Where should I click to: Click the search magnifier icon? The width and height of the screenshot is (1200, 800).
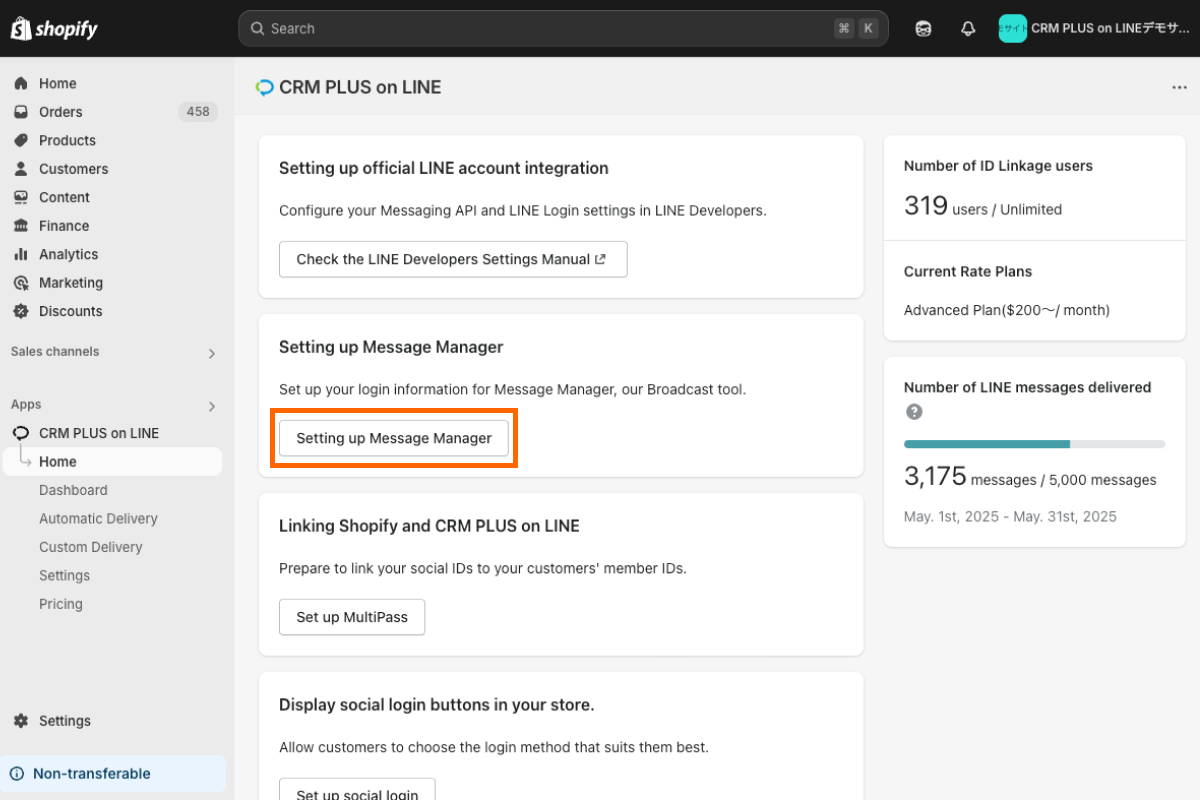(257, 29)
